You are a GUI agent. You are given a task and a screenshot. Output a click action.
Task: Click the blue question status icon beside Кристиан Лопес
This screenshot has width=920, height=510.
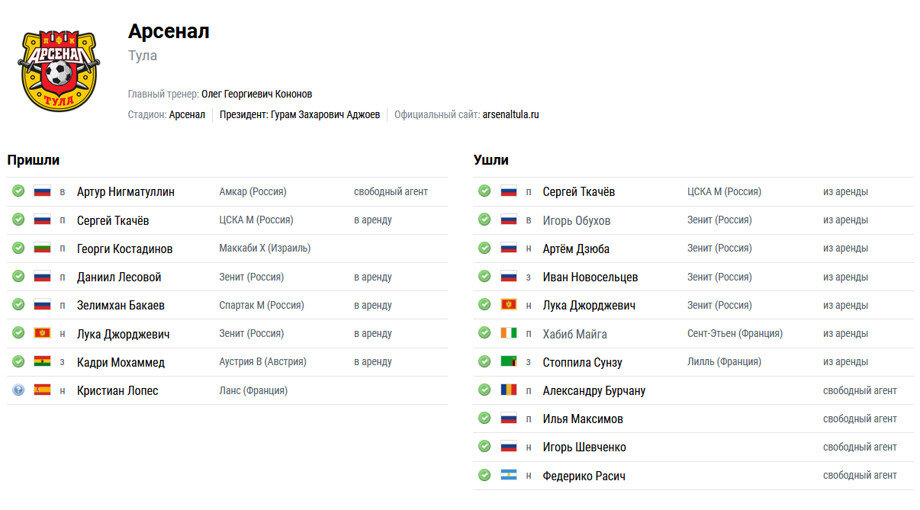click(x=18, y=390)
